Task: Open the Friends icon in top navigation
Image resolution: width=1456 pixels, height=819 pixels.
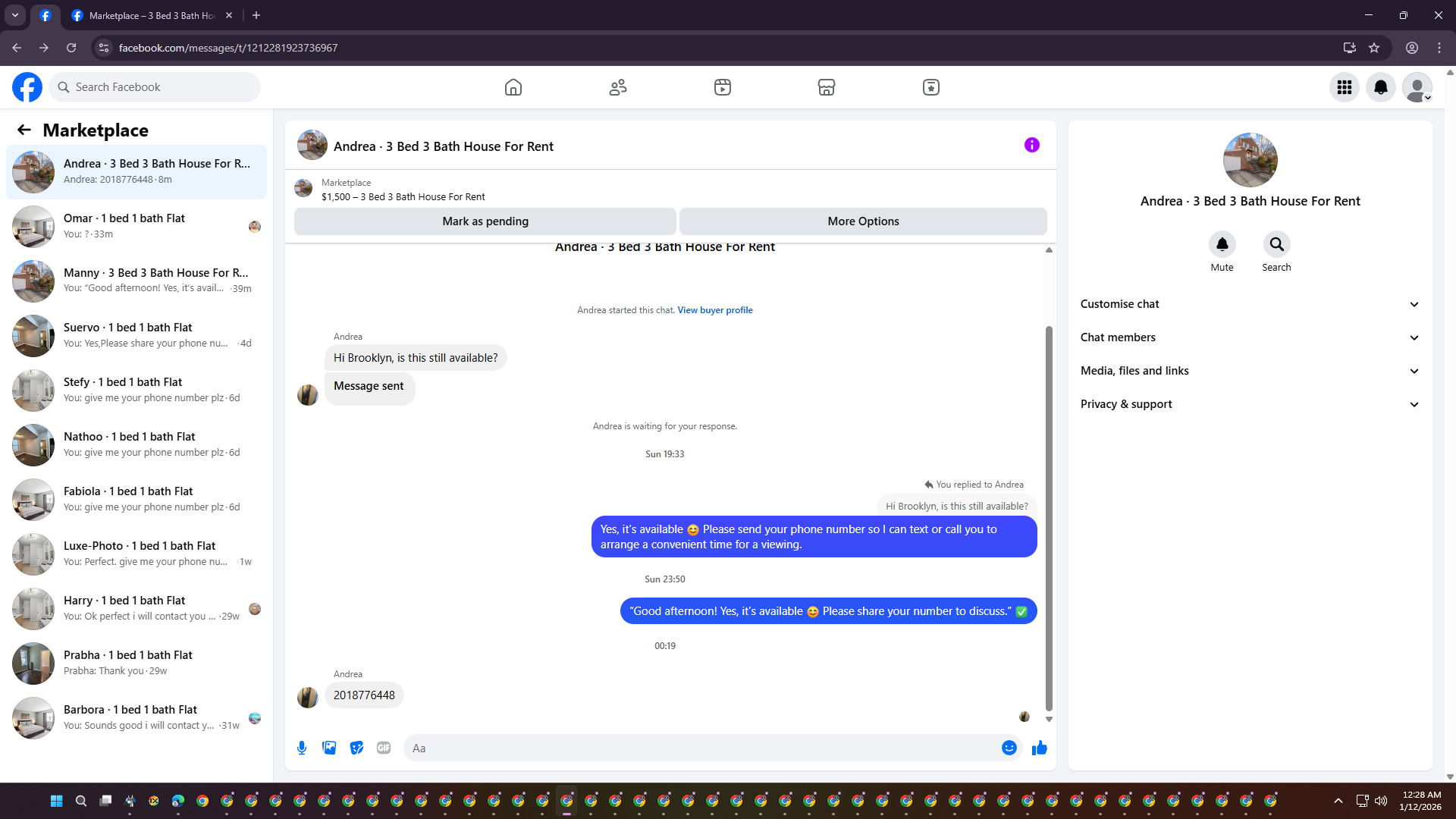Action: (x=618, y=87)
